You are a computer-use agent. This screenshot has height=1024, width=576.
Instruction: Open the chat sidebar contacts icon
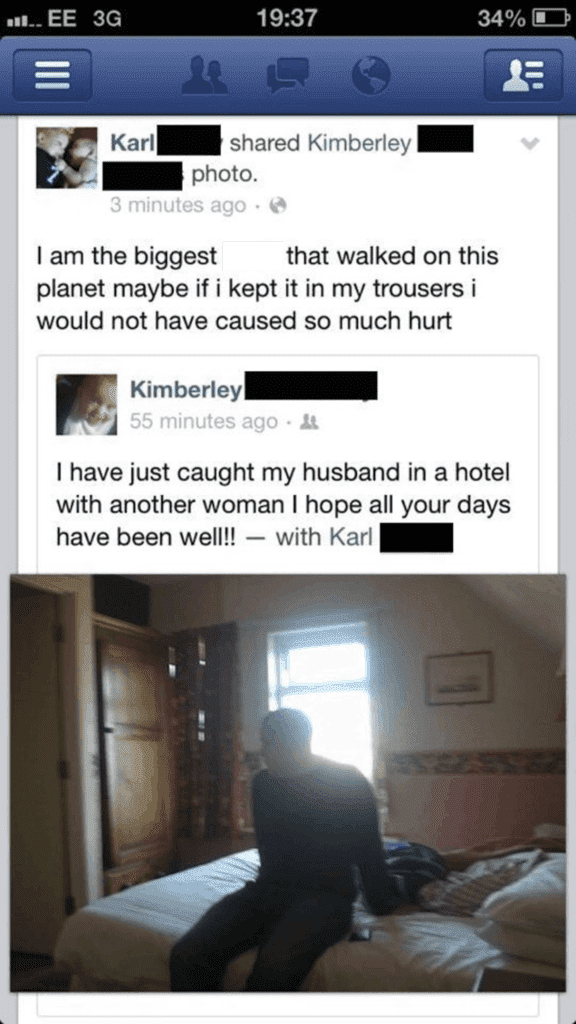click(523, 75)
